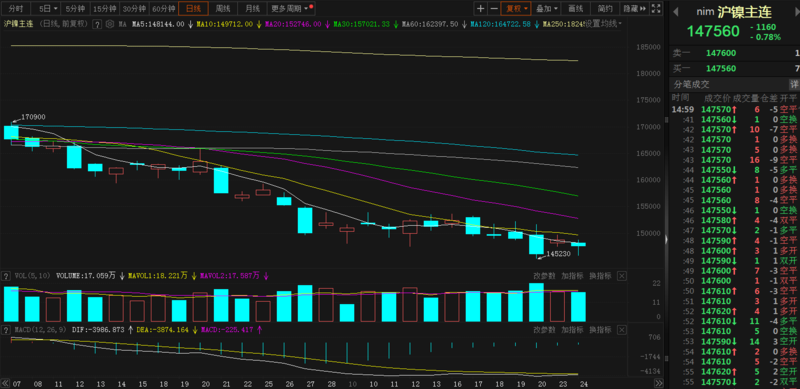Screen dimensions: 800x389
Task: Open the 复权 adjustment dropdown
Action: (x=516, y=9)
